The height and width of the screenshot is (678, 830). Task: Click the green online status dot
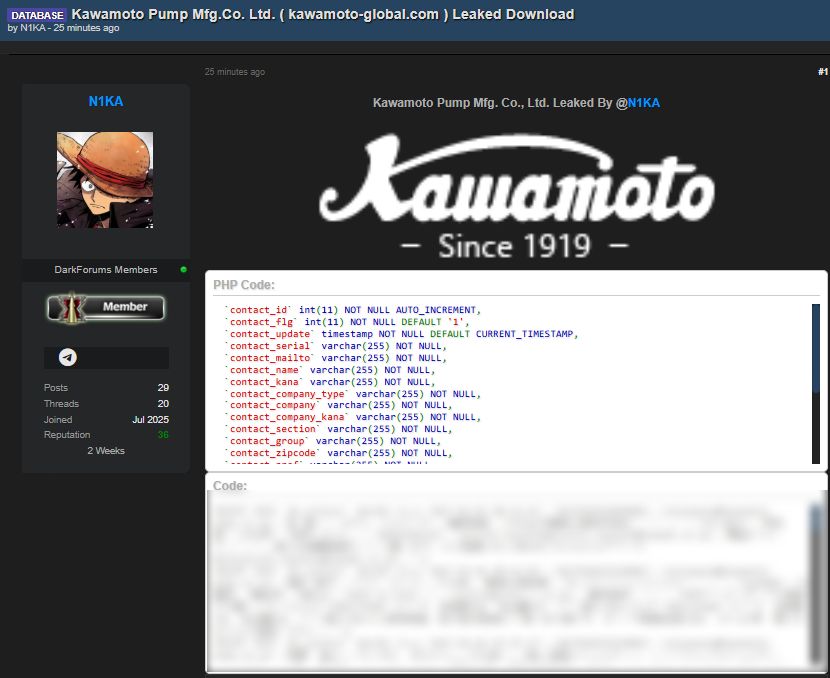(x=183, y=269)
